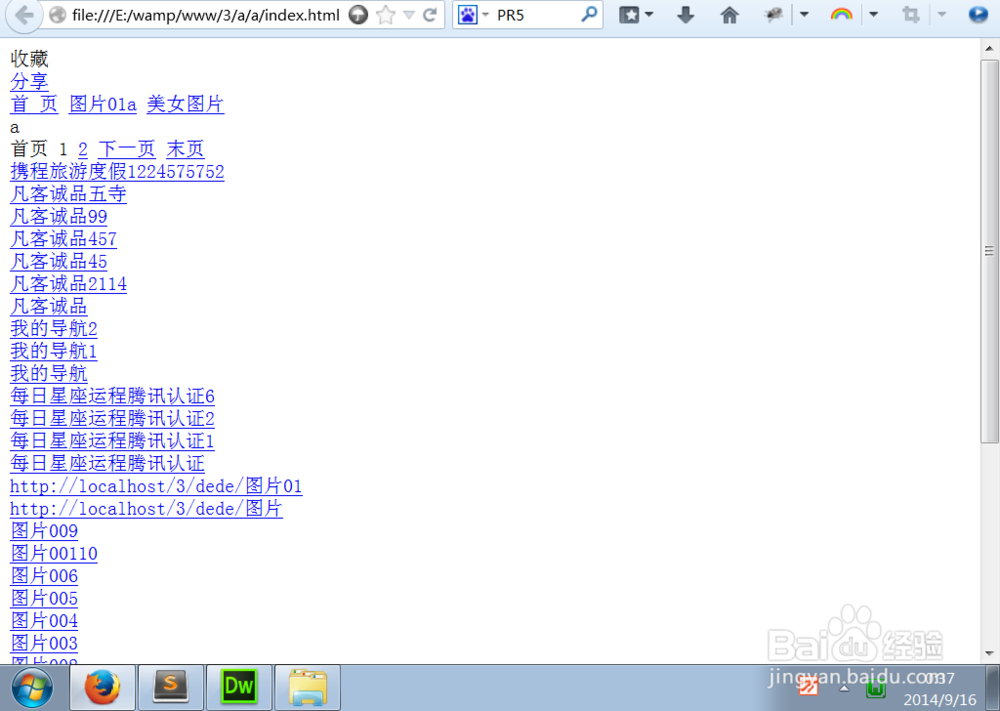Open the address bar history dropdown arrow

point(409,15)
